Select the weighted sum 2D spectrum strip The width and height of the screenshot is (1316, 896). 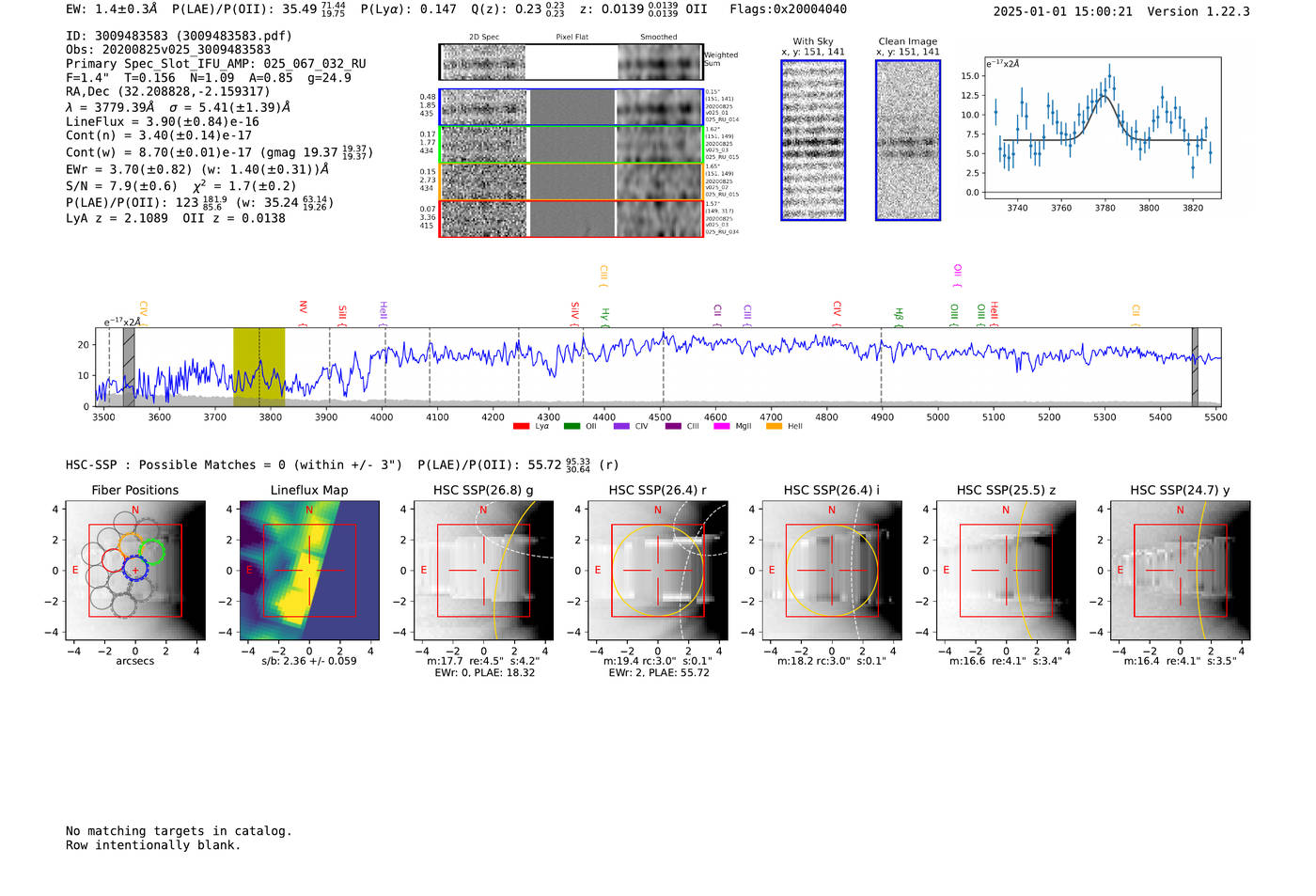572,62
